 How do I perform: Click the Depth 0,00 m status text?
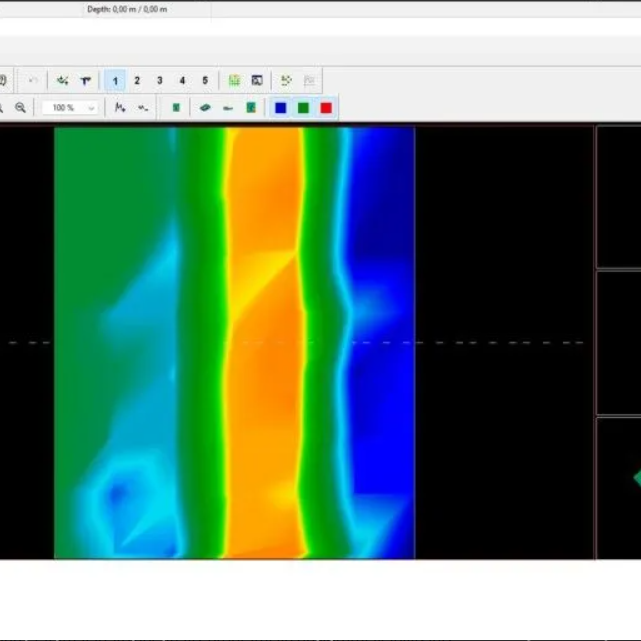click(x=127, y=9)
